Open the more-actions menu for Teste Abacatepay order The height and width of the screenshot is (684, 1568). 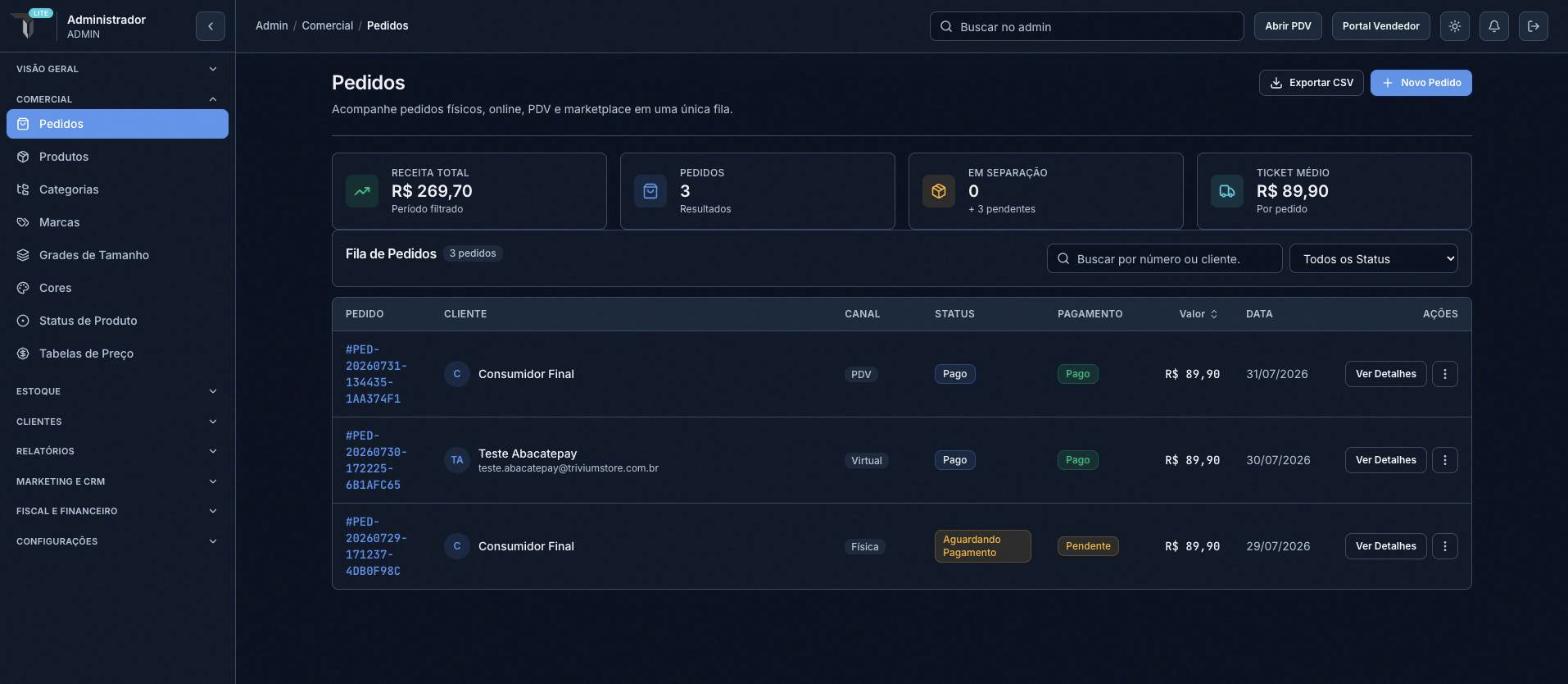point(1444,460)
